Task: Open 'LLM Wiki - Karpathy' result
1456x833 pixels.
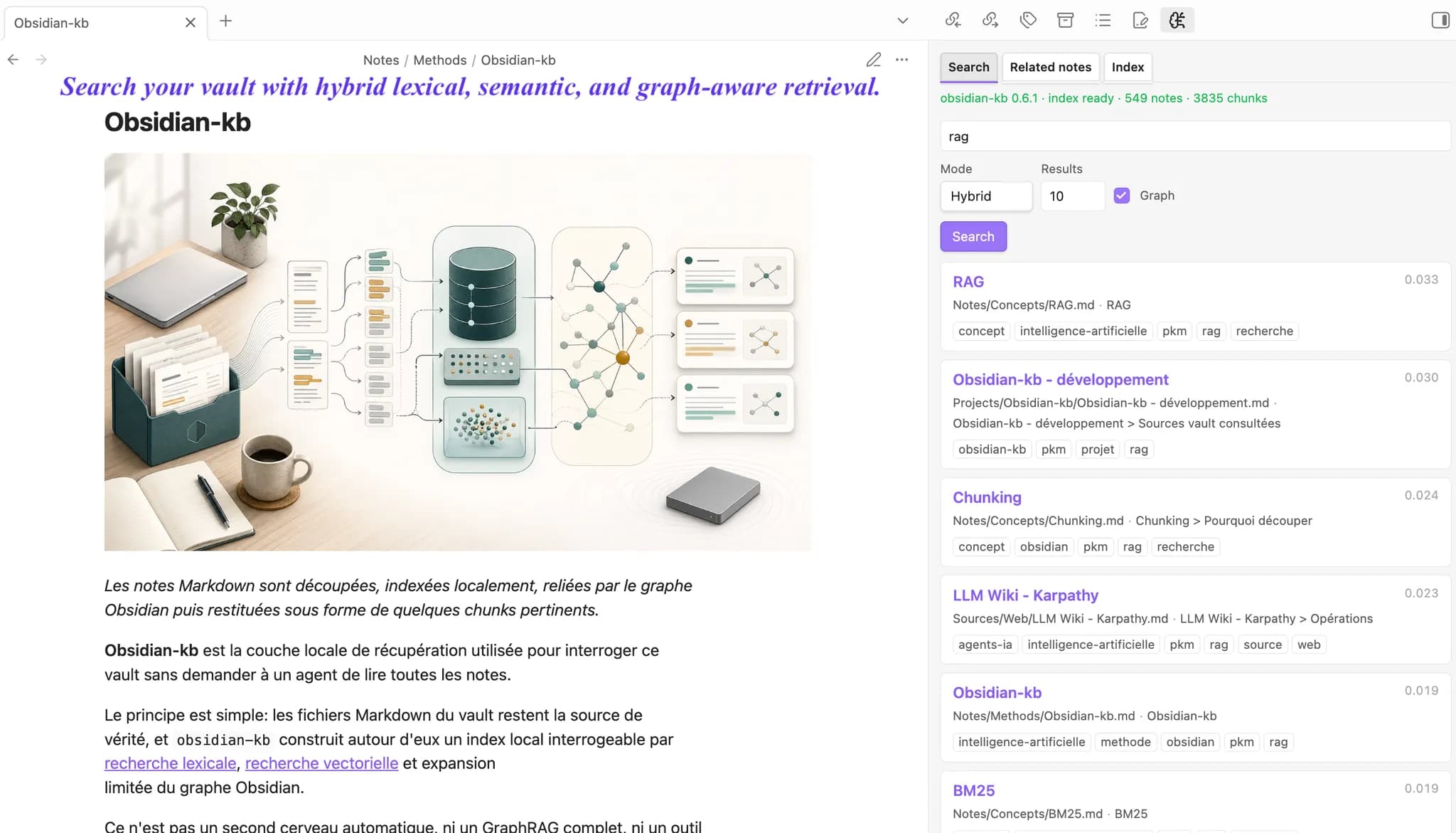Action: (1025, 595)
